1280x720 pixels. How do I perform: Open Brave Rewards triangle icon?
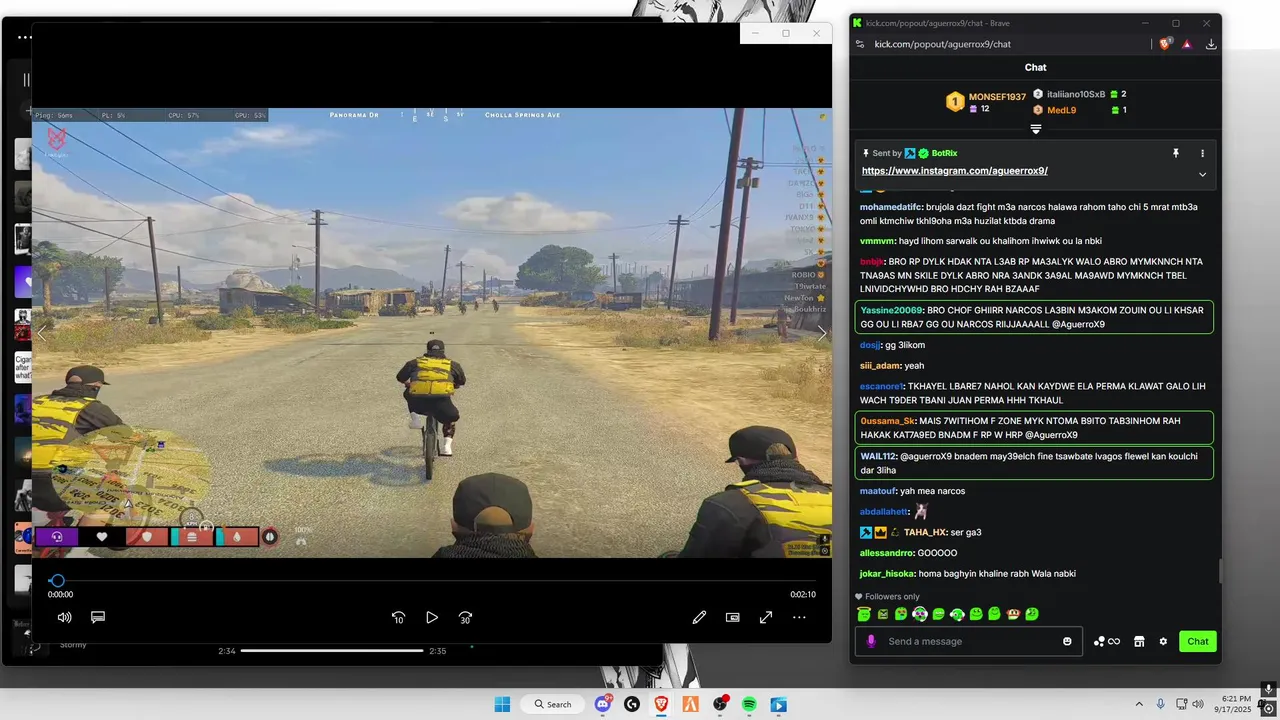click(1187, 44)
